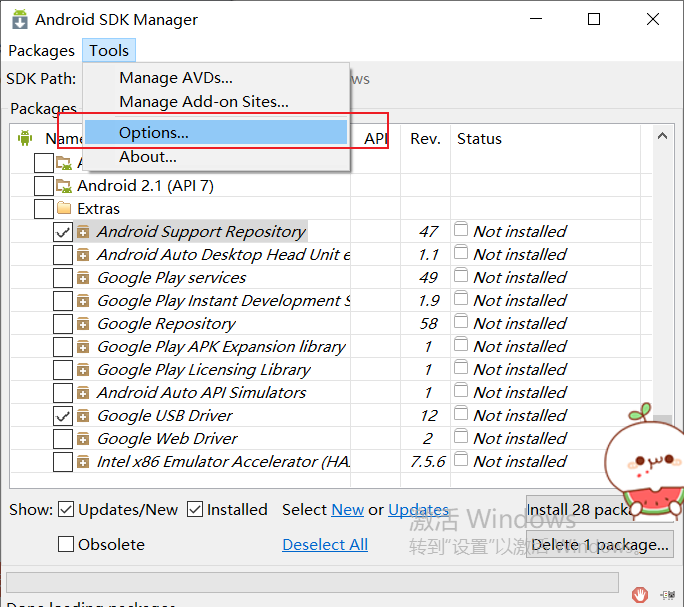Click the Deselect All link
Viewport: 684px width, 607px height.
pyautogui.click(x=325, y=545)
